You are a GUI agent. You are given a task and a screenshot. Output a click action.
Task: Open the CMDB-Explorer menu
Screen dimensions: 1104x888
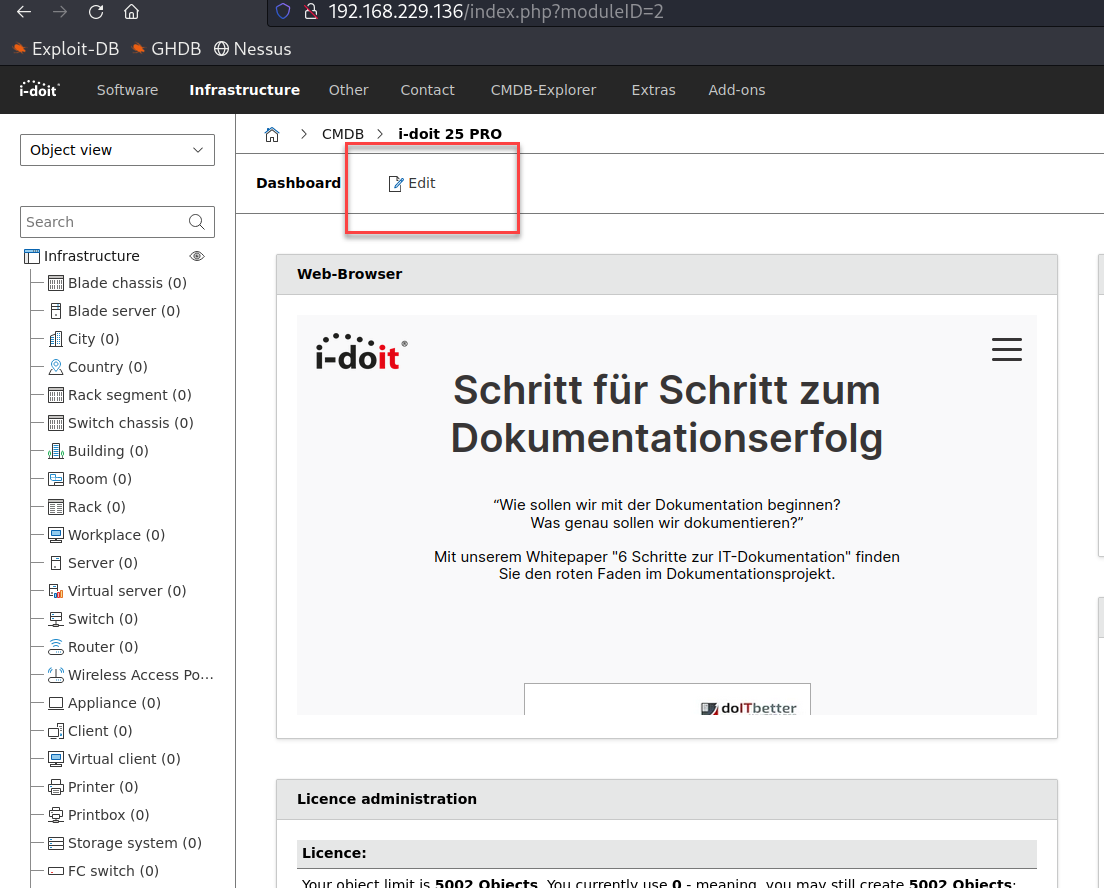point(544,90)
